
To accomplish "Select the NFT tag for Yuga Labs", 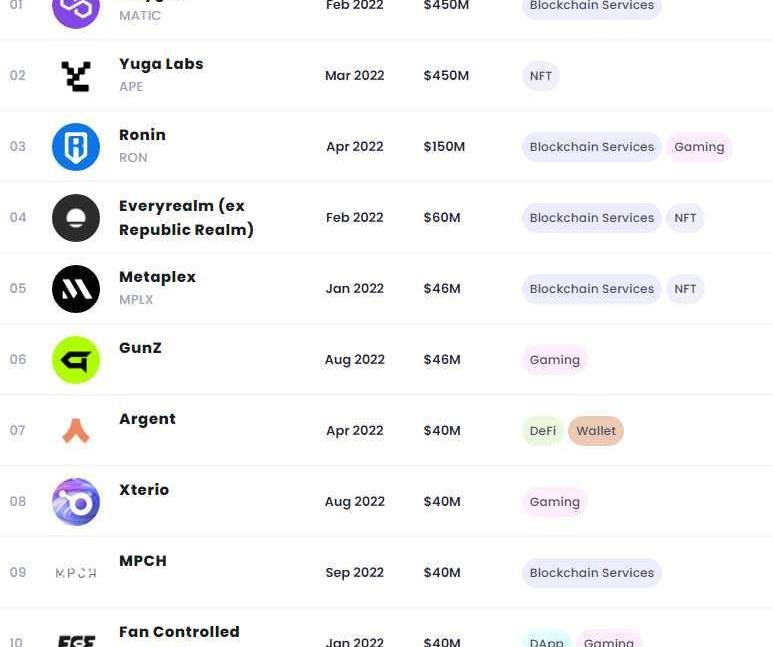I will point(541,76).
